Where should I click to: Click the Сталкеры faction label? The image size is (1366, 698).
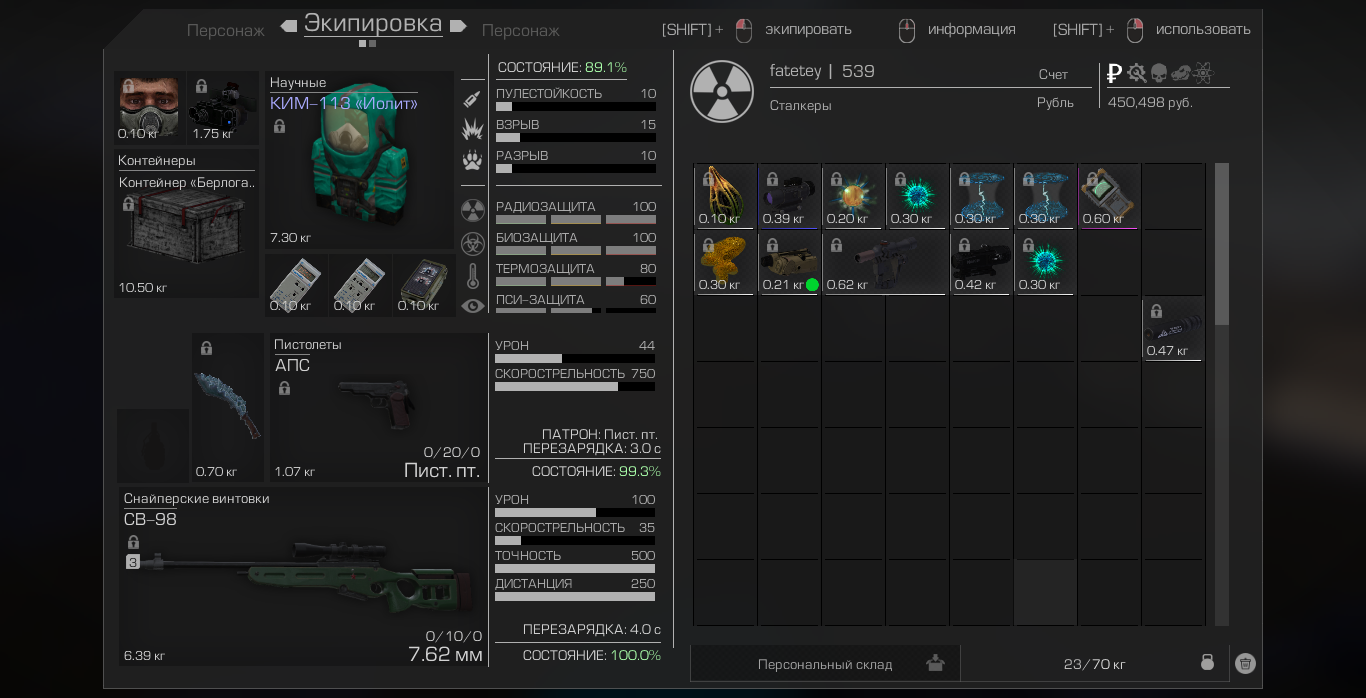(x=800, y=105)
